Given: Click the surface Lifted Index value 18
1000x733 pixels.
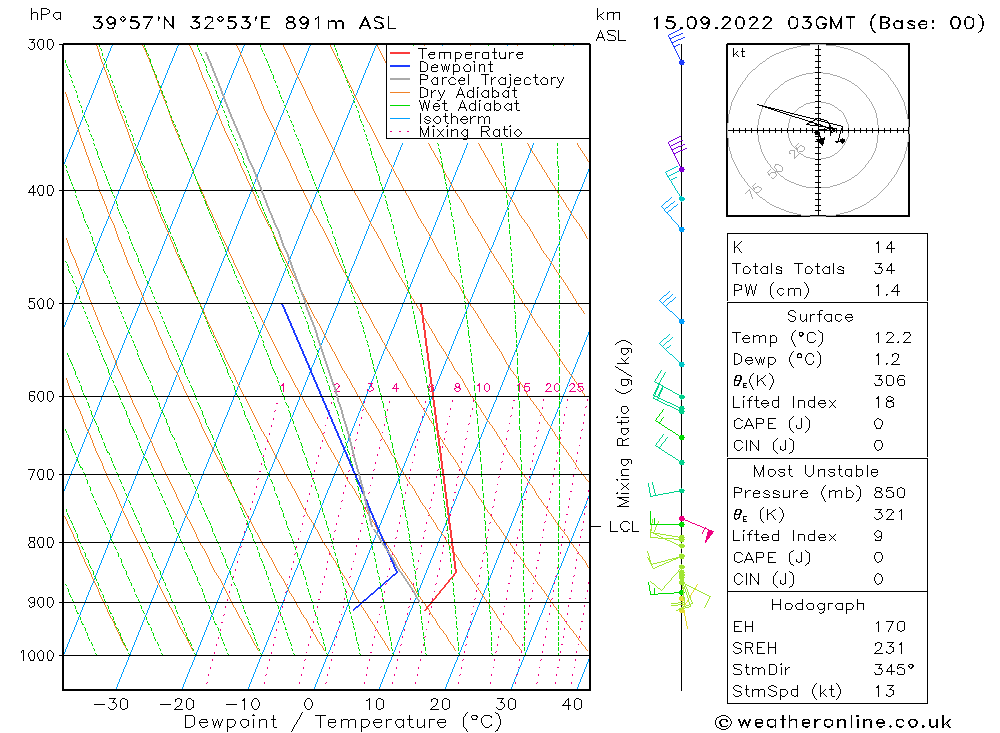Looking at the screenshot, I should point(885,403).
